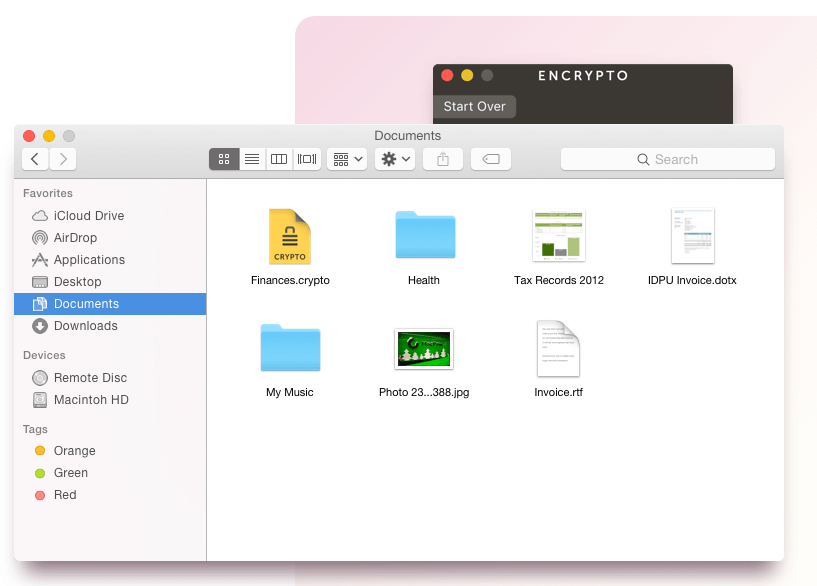Image resolution: width=817 pixels, height=586 pixels.
Task: Click the Tax Records 2012 name label
Action: 559,280
